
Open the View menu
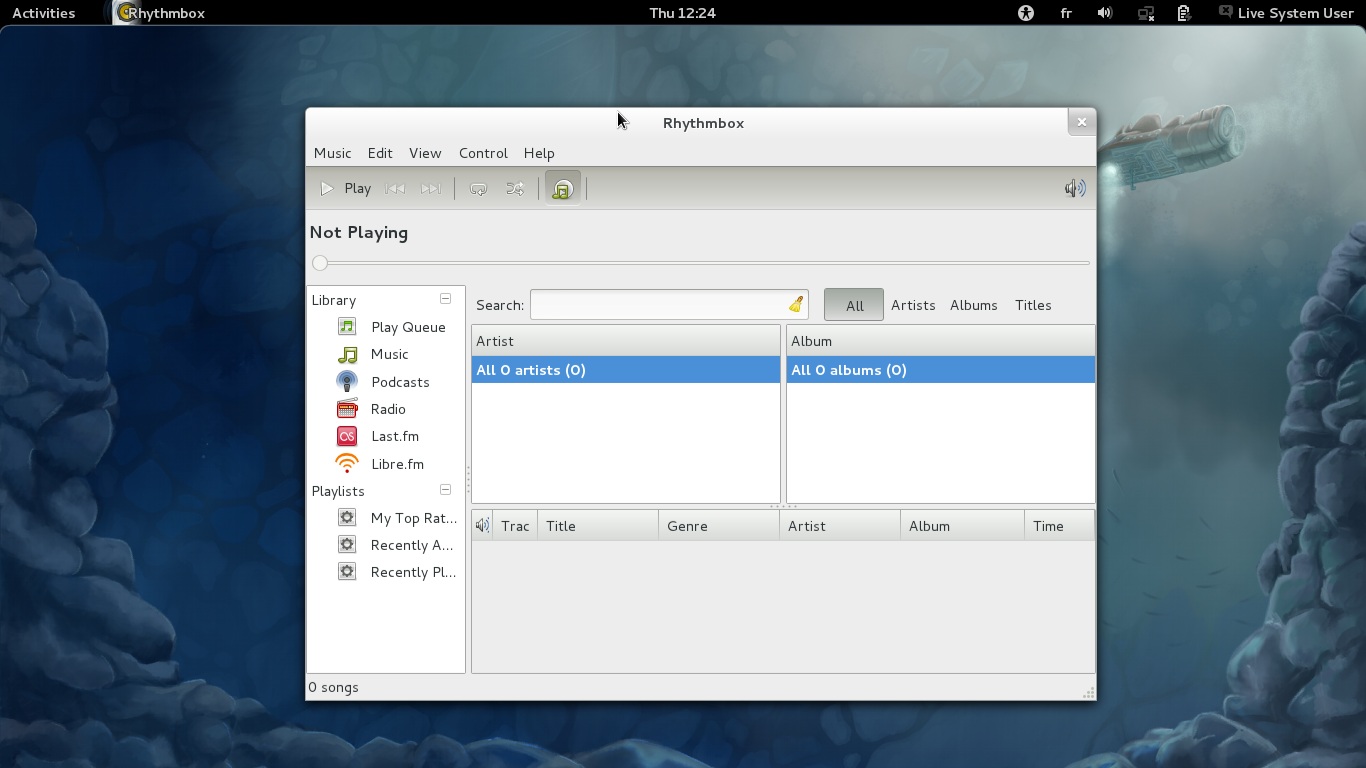tap(425, 153)
